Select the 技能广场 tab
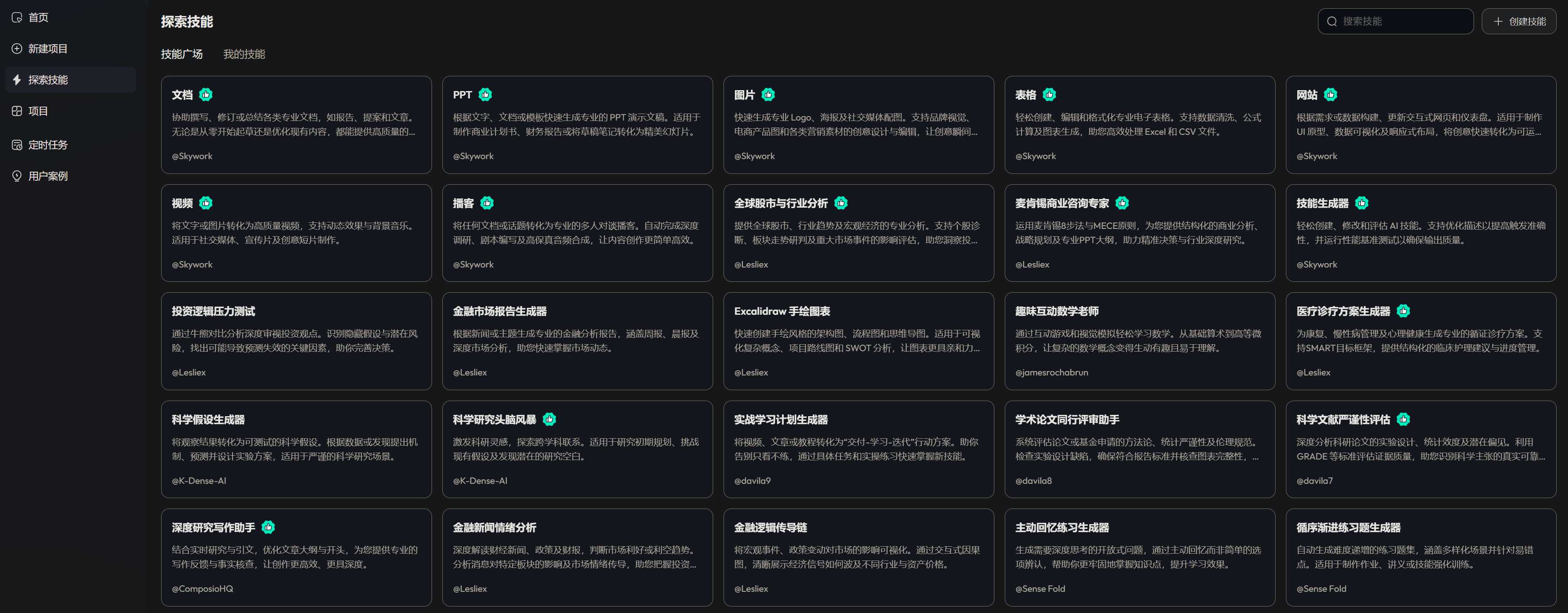The height and width of the screenshot is (613, 1568). [182, 54]
